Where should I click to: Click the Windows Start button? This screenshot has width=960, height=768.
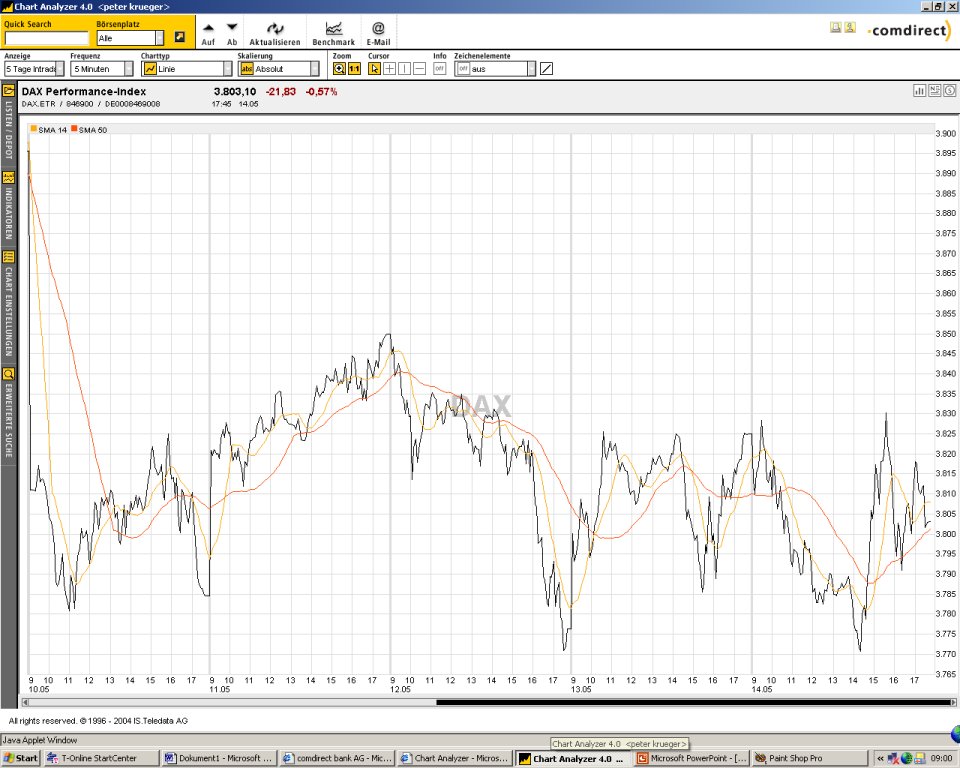20,758
